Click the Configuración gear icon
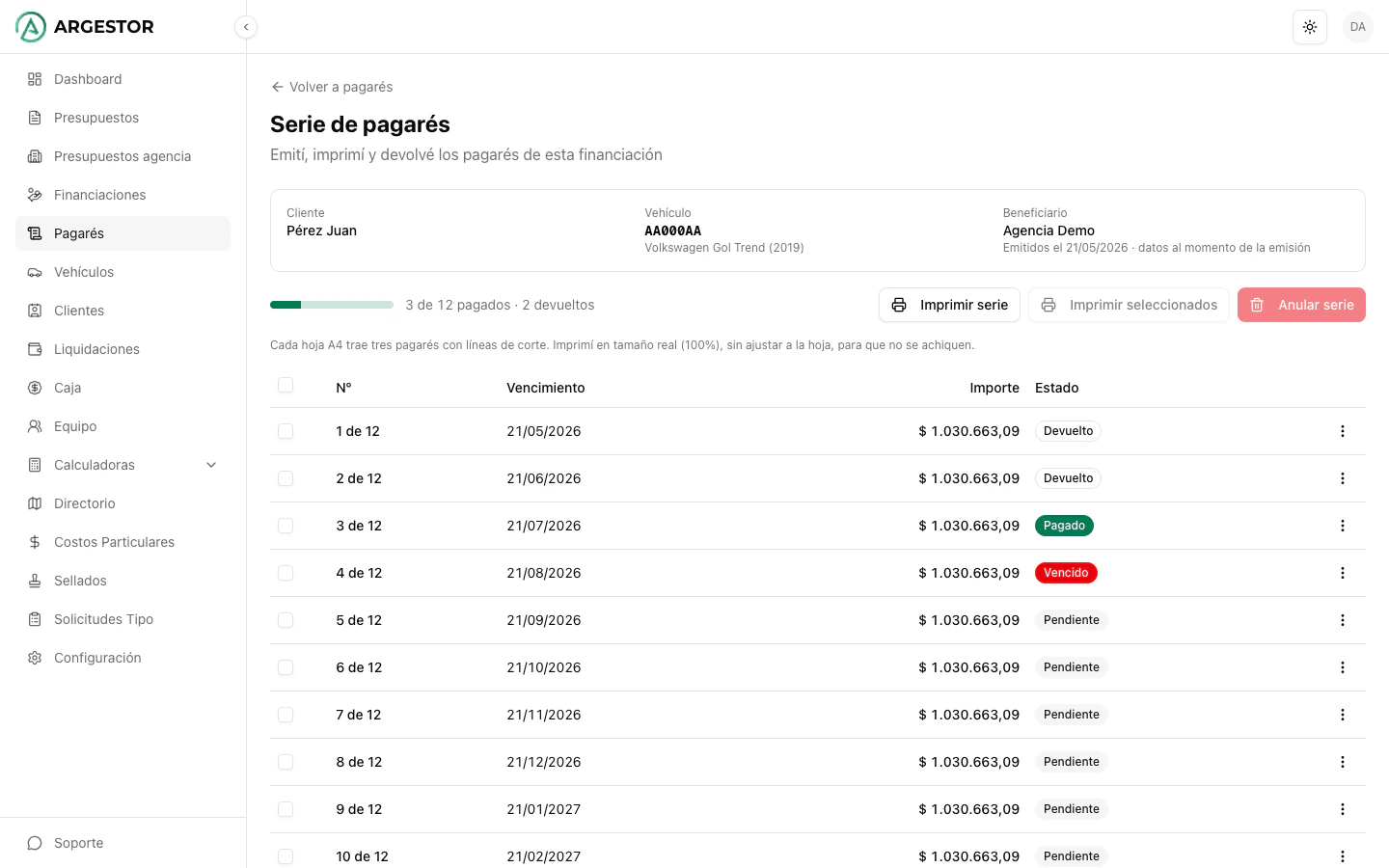 click(x=35, y=658)
